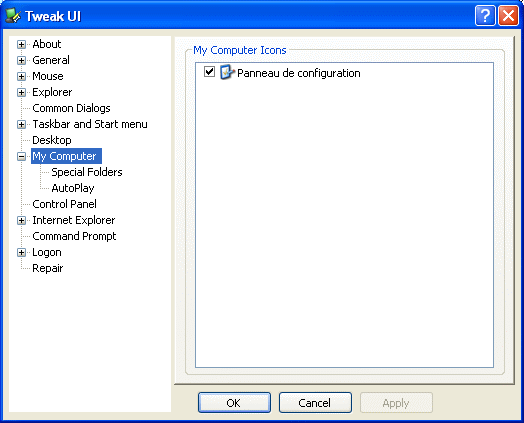This screenshot has height=423, width=524.
Task: Click the OK button
Action: tap(234, 403)
